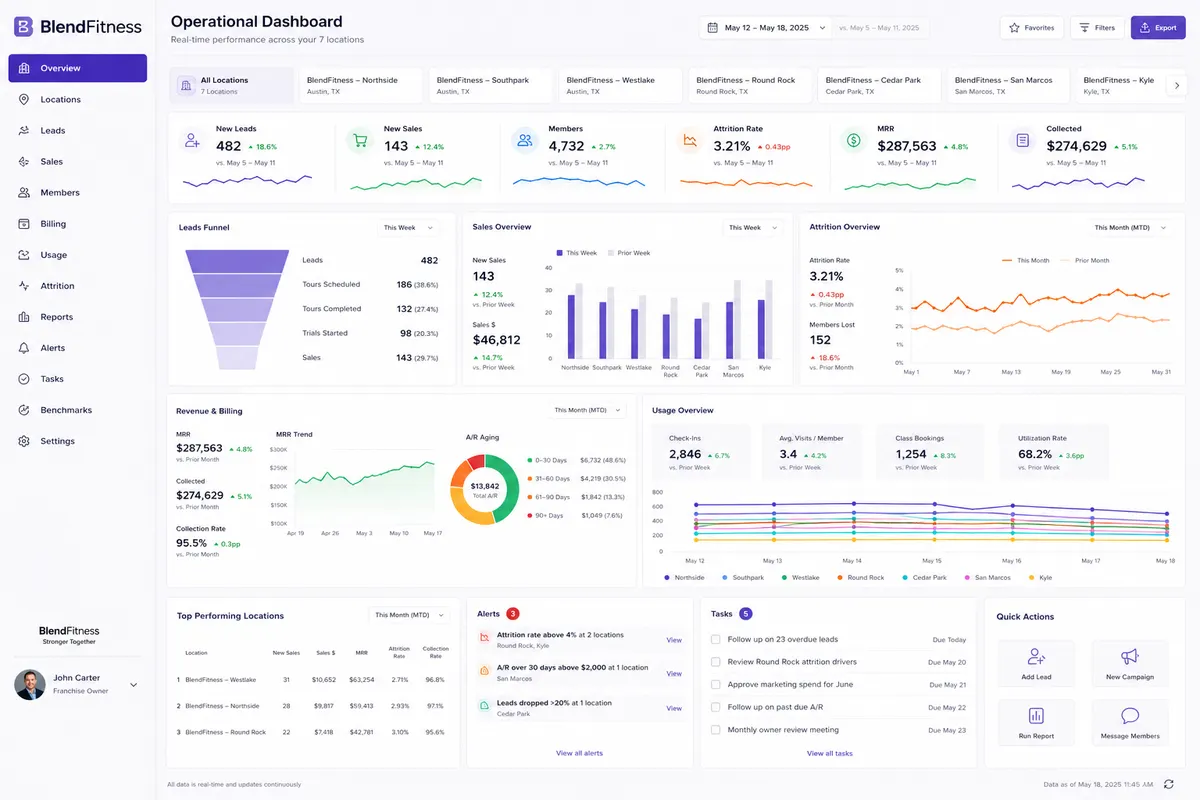The image size is (1200, 800).
Task: Select the BlendFitness – Cedar Park tab
Action: [880, 86]
